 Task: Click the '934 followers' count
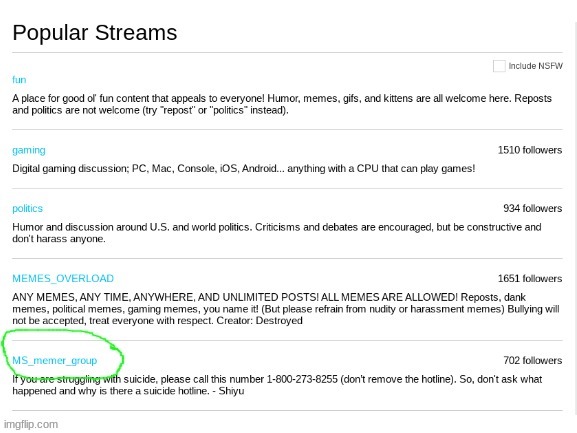pos(532,209)
